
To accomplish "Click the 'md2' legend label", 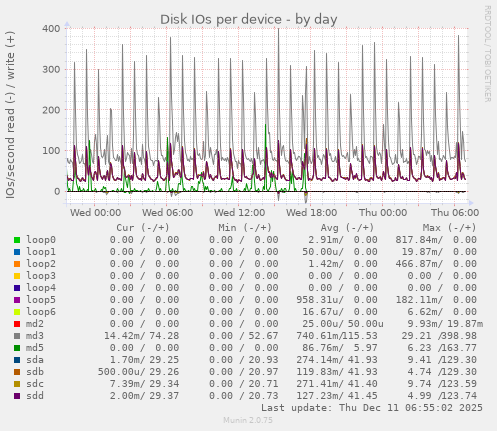I will [x=35, y=324].
